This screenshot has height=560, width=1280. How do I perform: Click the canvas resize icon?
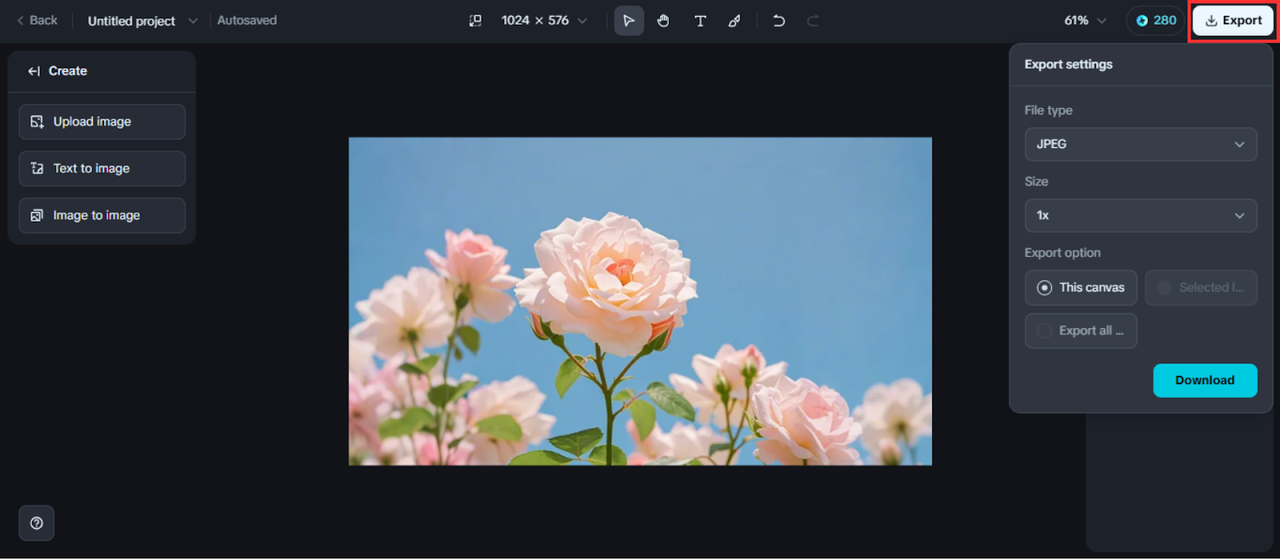[x=476, y=20]
